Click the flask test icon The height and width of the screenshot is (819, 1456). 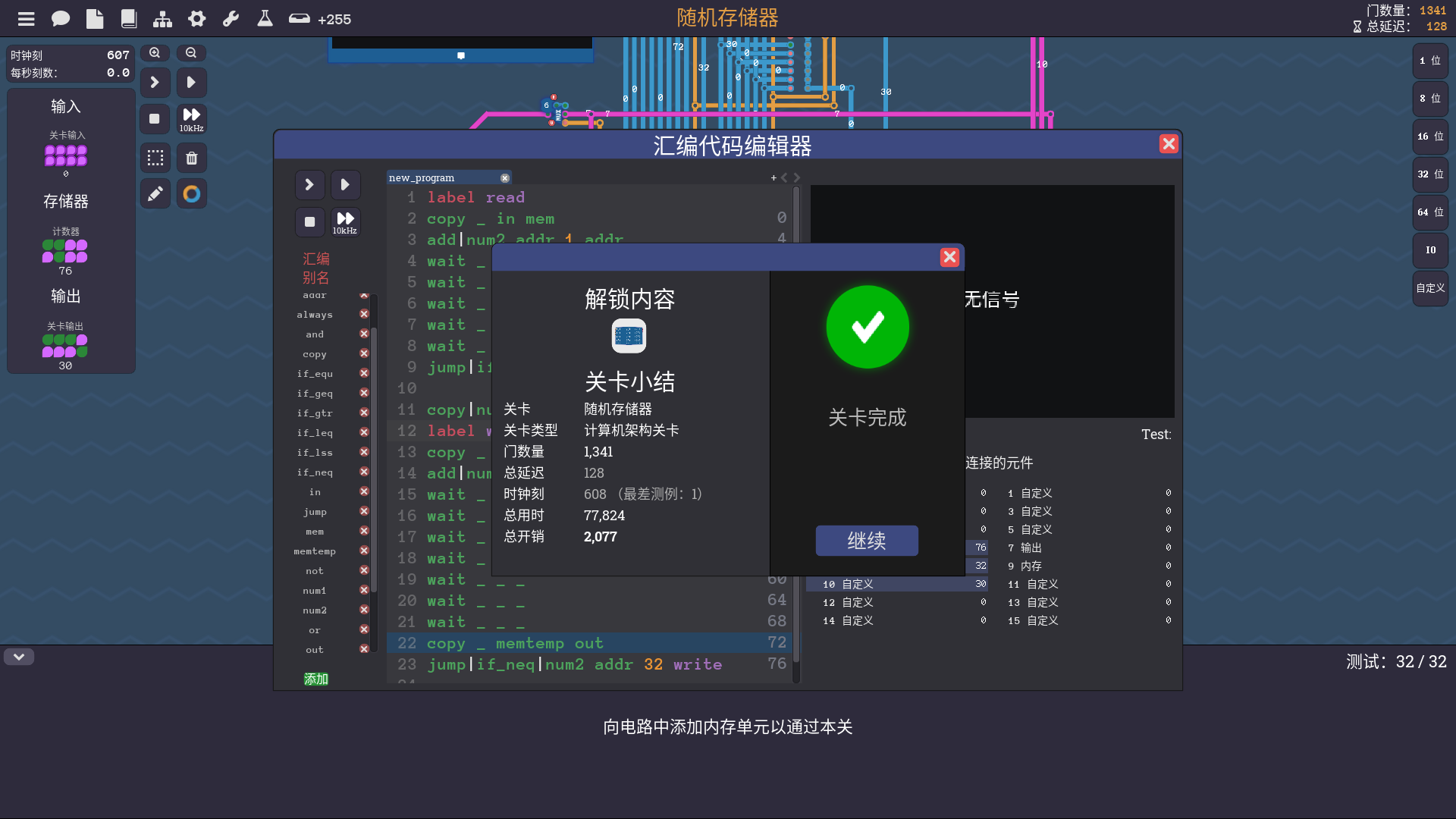click(x=265, y=19)
